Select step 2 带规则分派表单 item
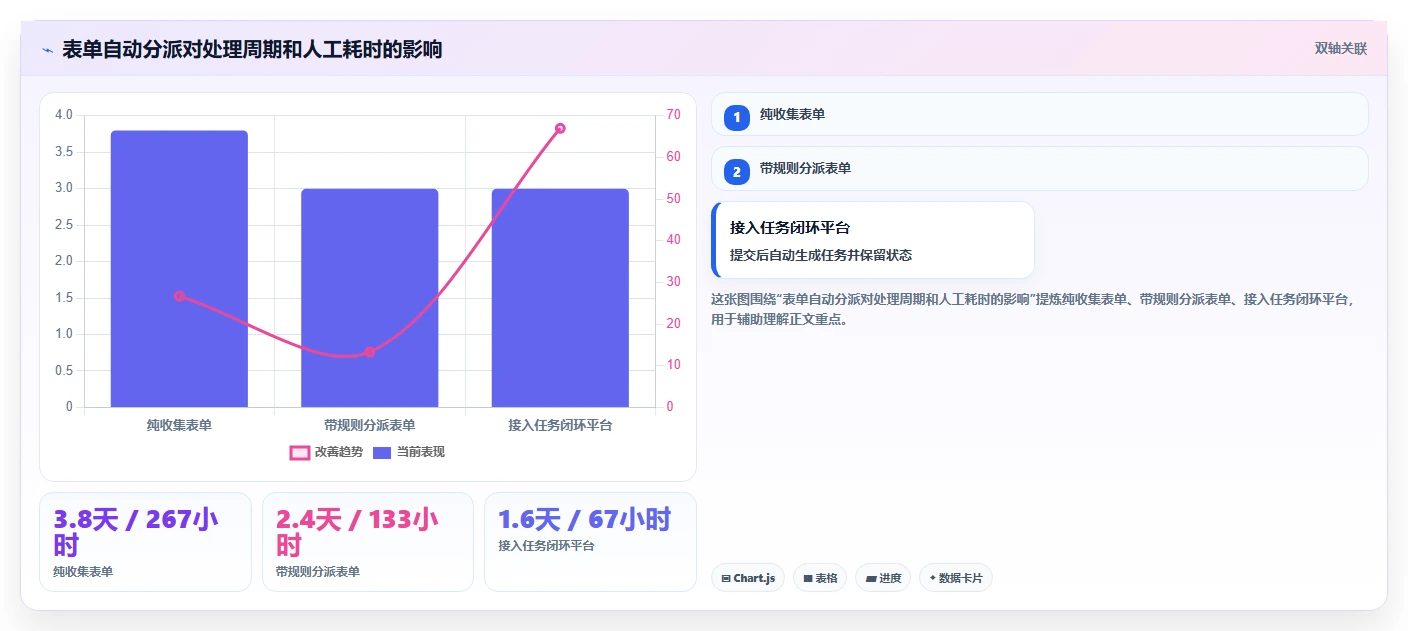The height and width of the screenshot is (631, 1408). click(x=1039, y=169)
